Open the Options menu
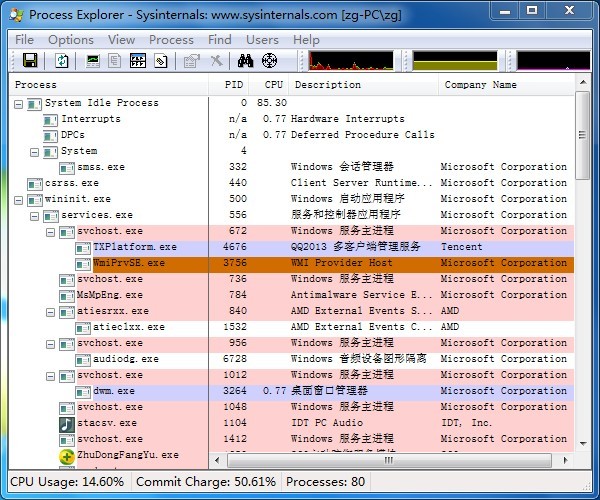The width and height of the screenshot is (600, 500). coord(71,40)
